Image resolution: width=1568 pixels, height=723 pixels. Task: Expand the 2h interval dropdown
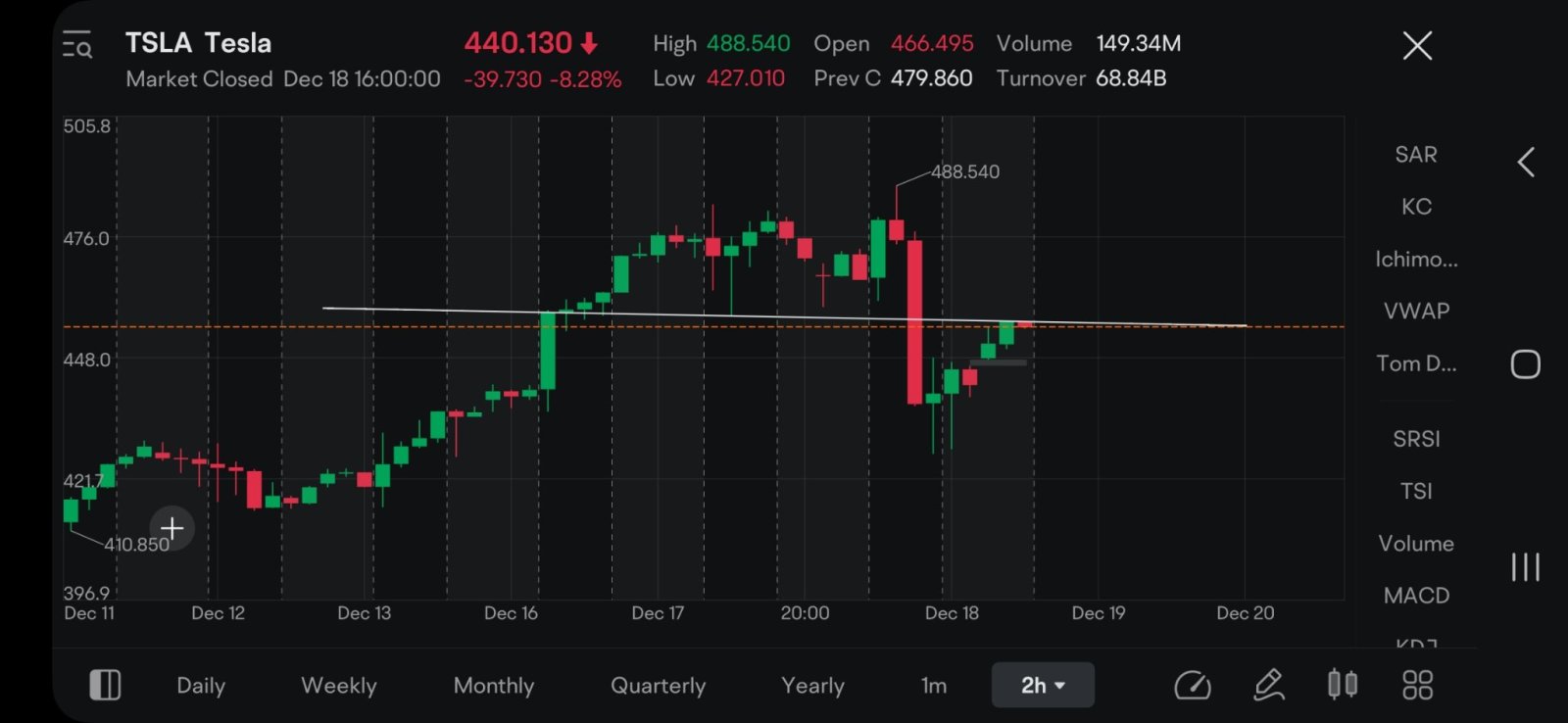(x=1043, y=685)
